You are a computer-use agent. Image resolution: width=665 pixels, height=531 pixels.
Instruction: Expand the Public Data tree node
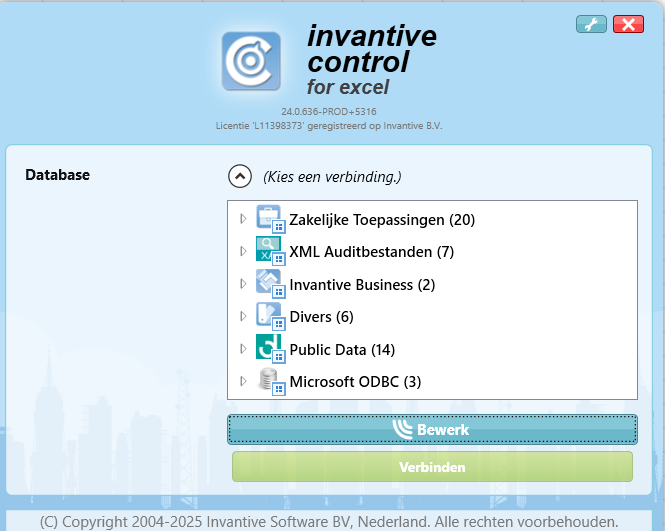(243, 349)
